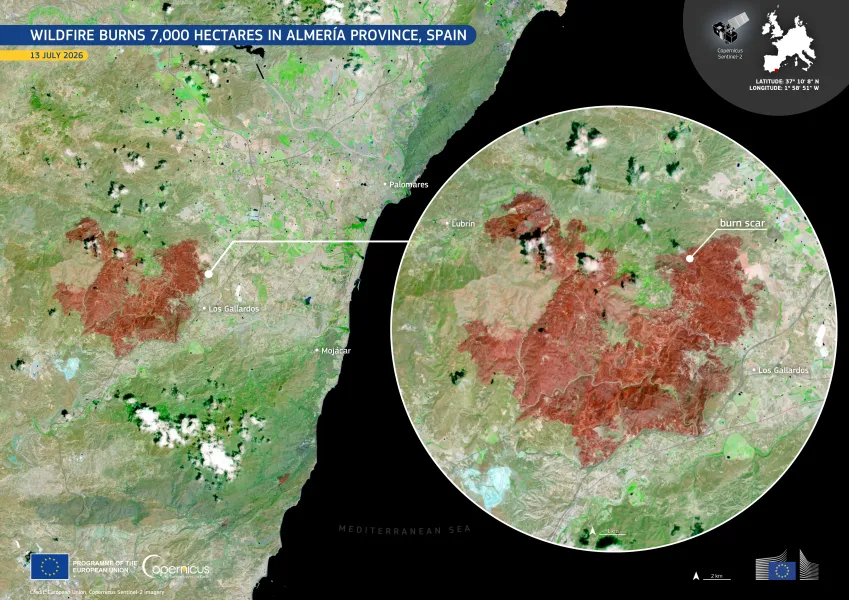Click the burn scar marker dot in inset
This screenshot has width=849, height=600.
point(689,258)
